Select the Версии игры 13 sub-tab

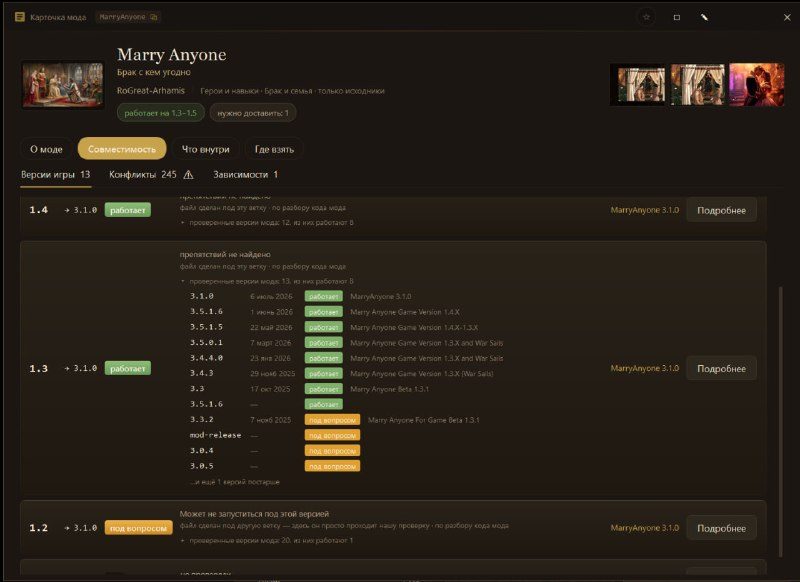click(56, 175)
